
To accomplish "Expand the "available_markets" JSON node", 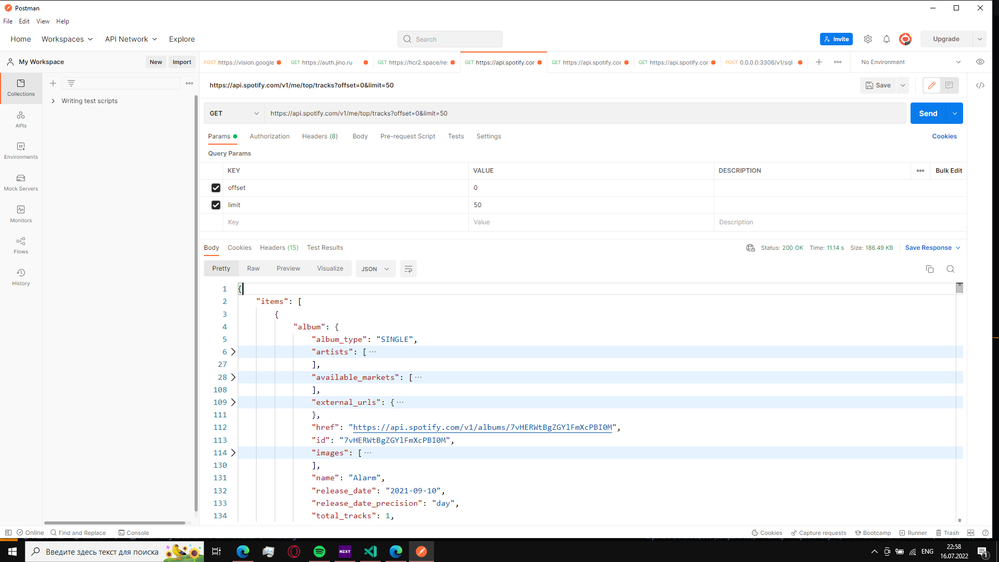I will [x=233, y=377].
